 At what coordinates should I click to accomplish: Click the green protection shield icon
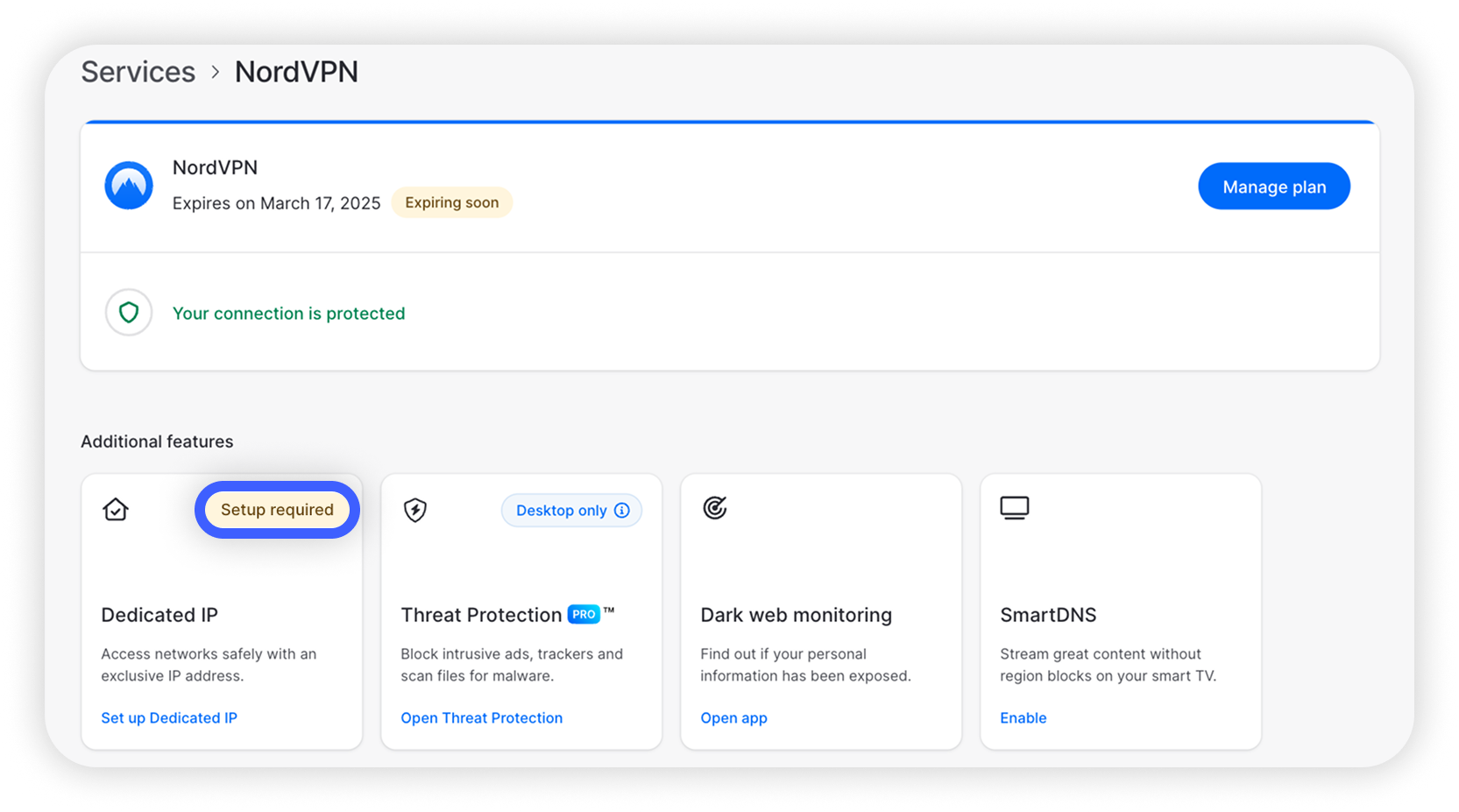click(x=128, y=313)
